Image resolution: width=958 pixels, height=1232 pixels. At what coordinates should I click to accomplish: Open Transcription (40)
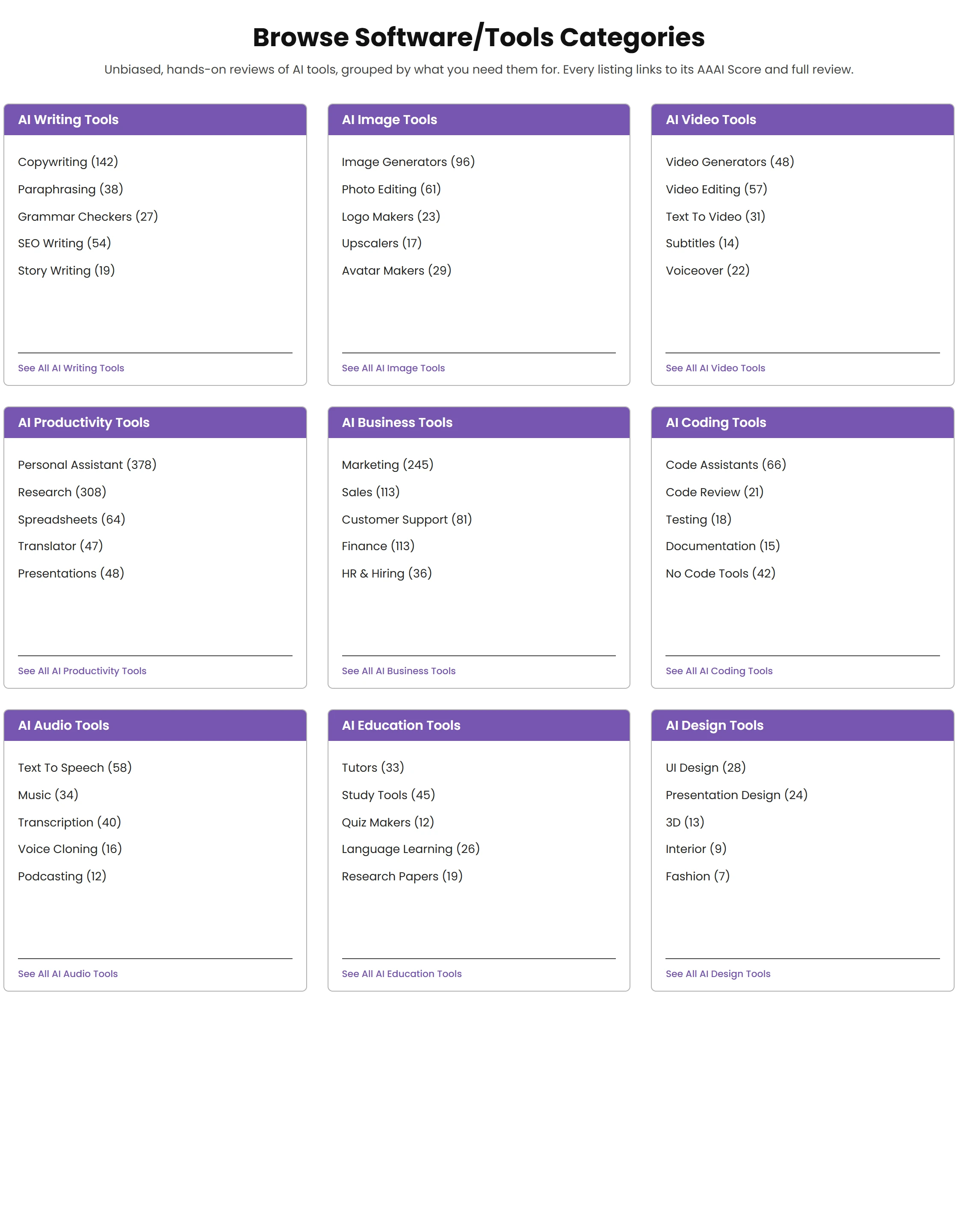(x=69, y=823)
